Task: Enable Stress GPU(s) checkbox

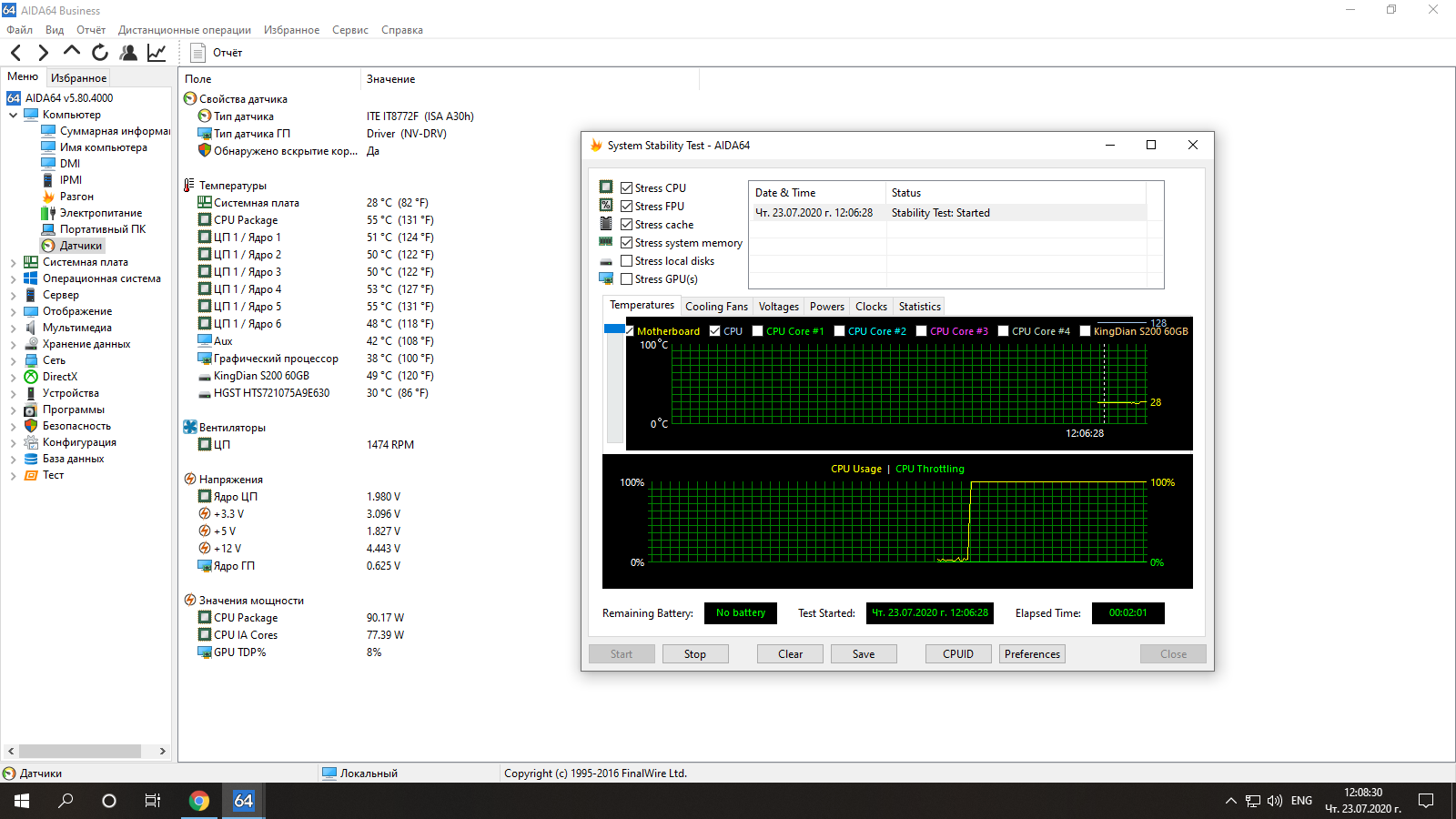Action: (x=627, y=279)
